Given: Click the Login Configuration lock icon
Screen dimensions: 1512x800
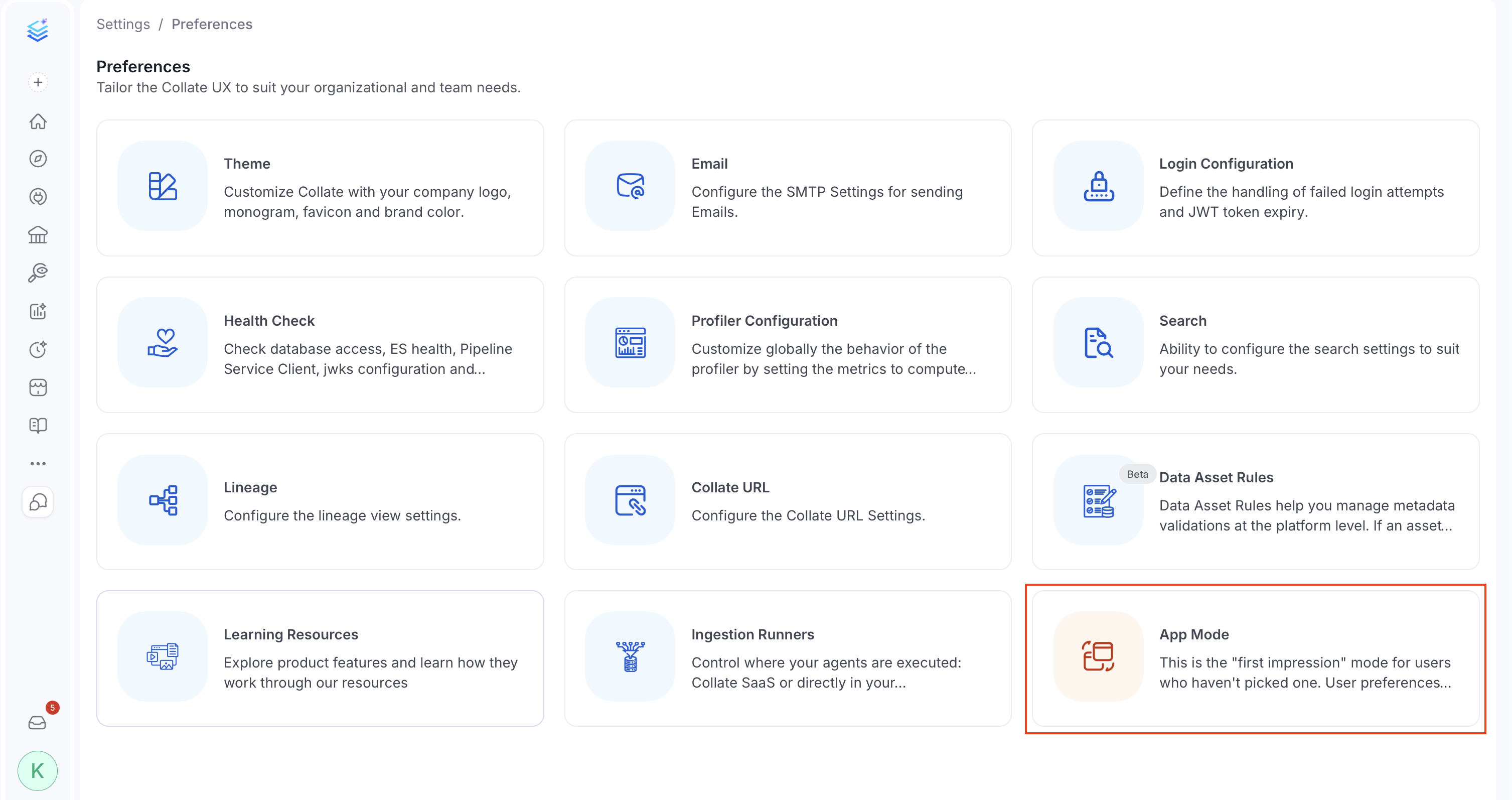Looking at the screenshot, I should tap(1098, 186).
